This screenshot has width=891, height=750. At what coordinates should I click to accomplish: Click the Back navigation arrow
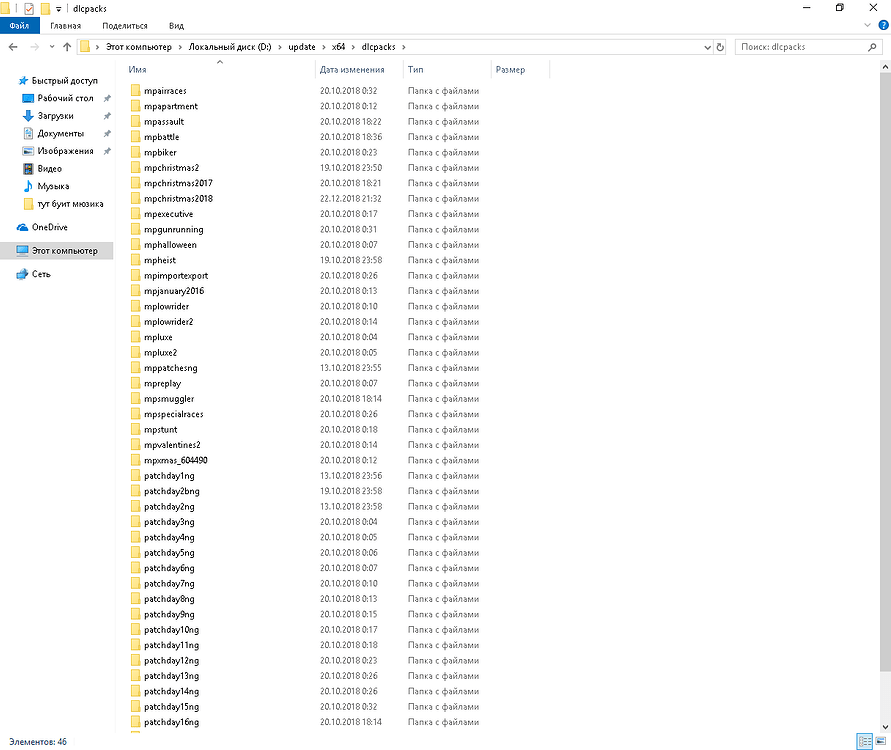[13, 47]
